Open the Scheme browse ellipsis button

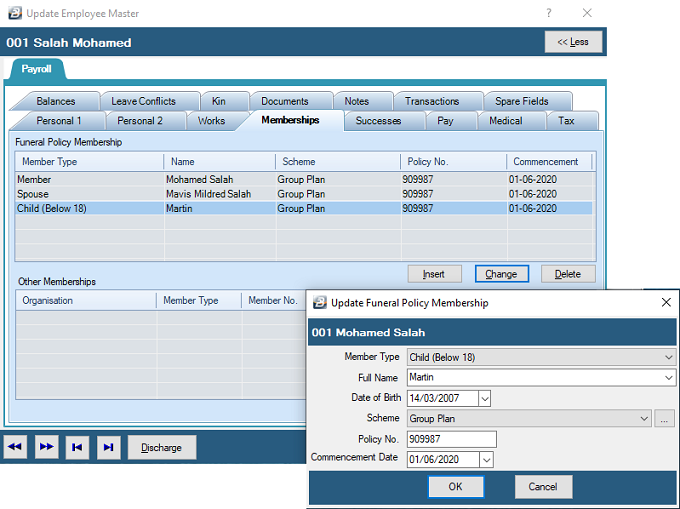[664, 418]
